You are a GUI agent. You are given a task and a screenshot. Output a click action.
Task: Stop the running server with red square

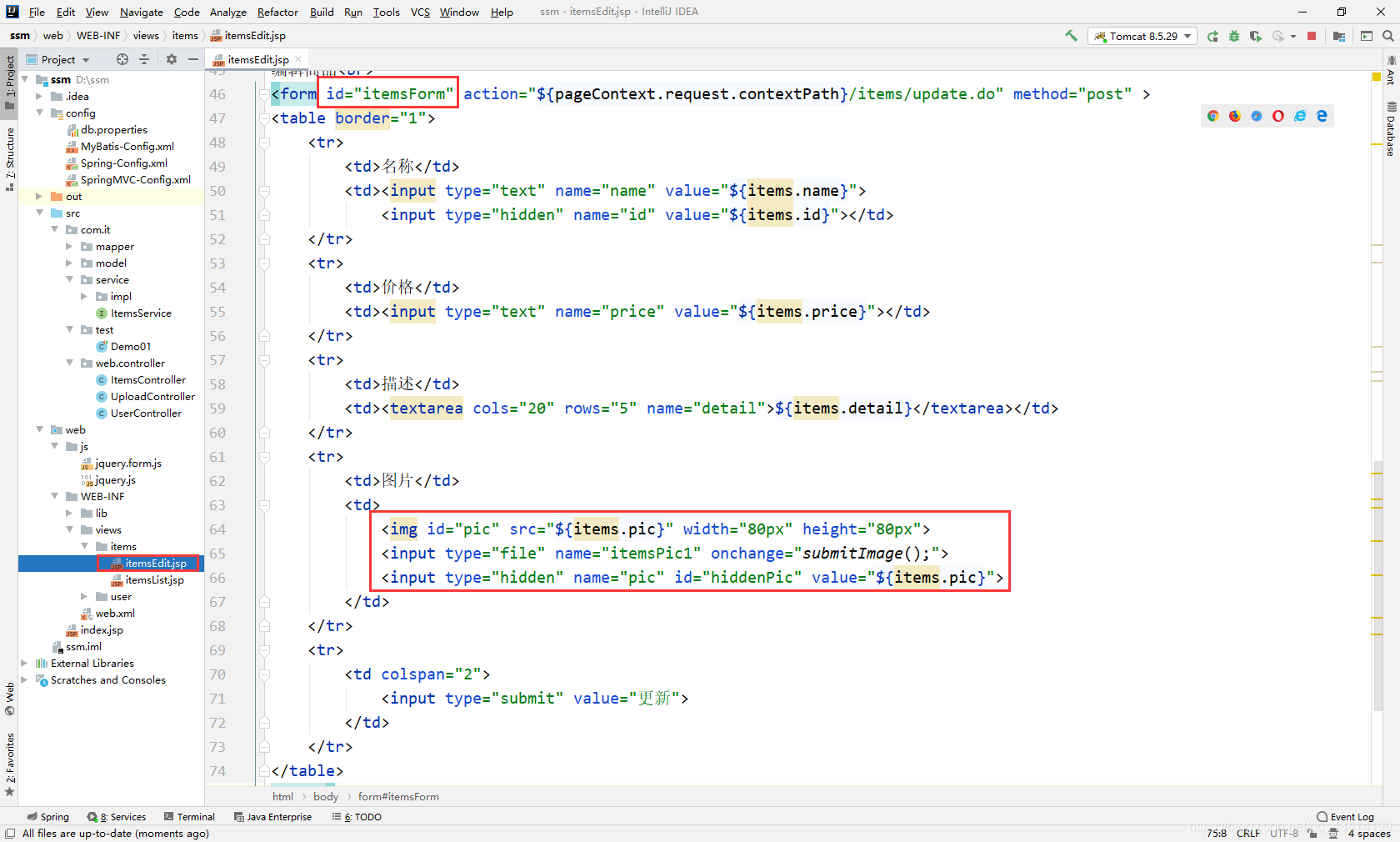(1312, 36)
